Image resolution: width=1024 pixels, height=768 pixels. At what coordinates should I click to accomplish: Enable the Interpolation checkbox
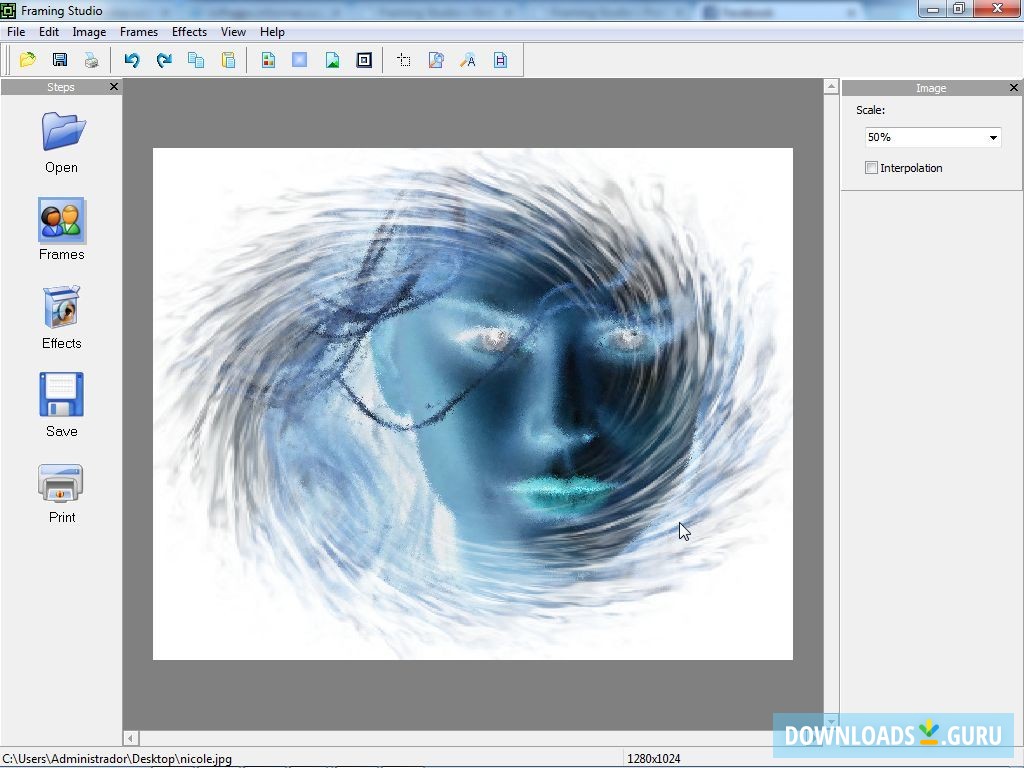[871, 168]
